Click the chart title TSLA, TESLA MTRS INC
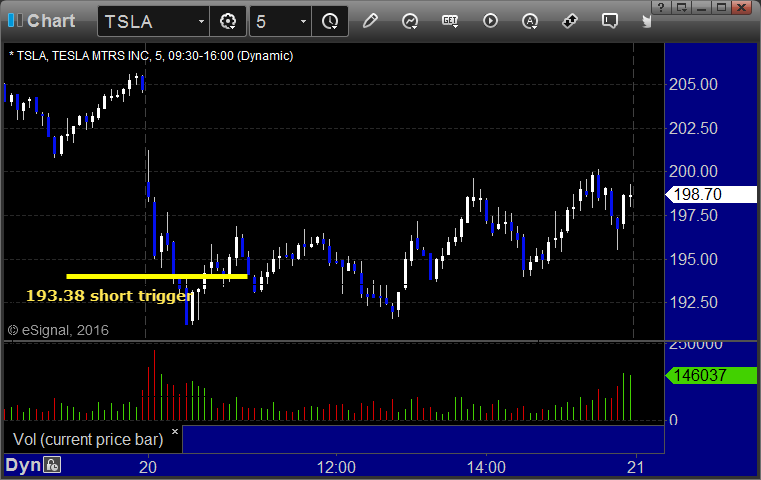761x480 pixels. [x=151, y=56]
